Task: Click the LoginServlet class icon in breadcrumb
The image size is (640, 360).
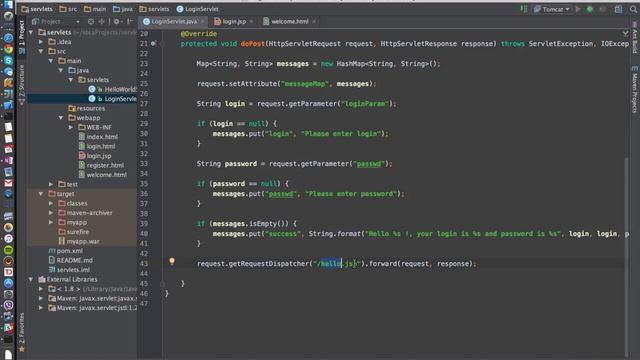Action: pyautogui.click(x=180, y=9)
